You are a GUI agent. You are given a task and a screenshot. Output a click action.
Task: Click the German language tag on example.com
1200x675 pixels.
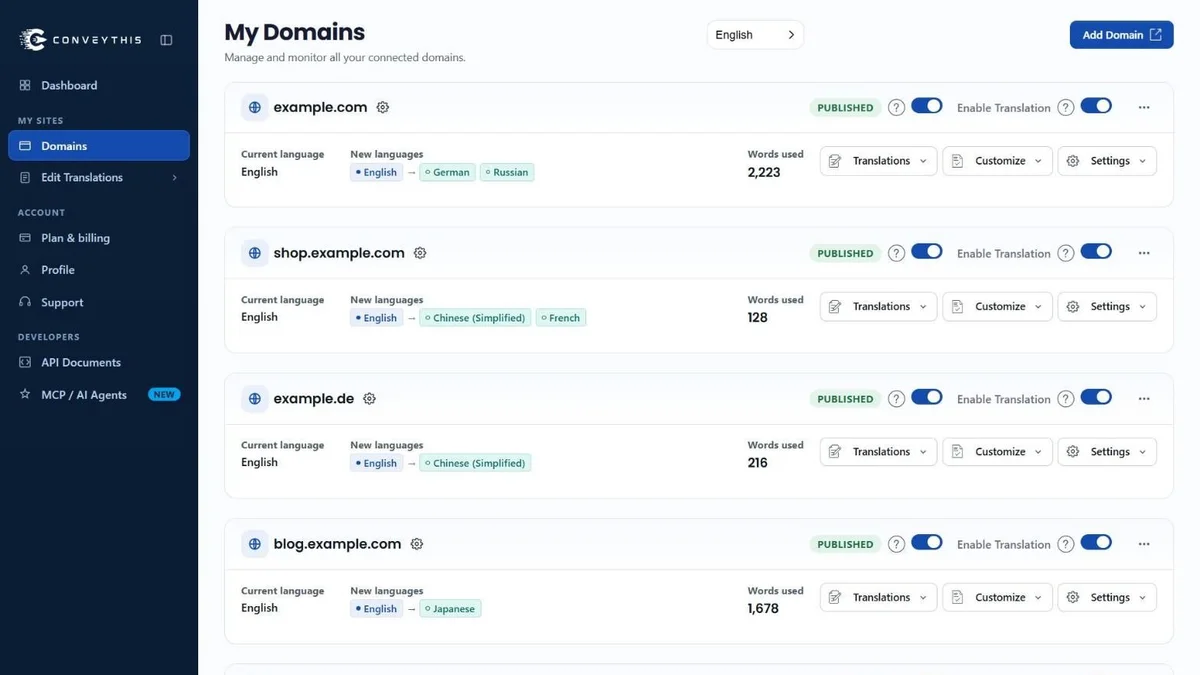point(446,172)
